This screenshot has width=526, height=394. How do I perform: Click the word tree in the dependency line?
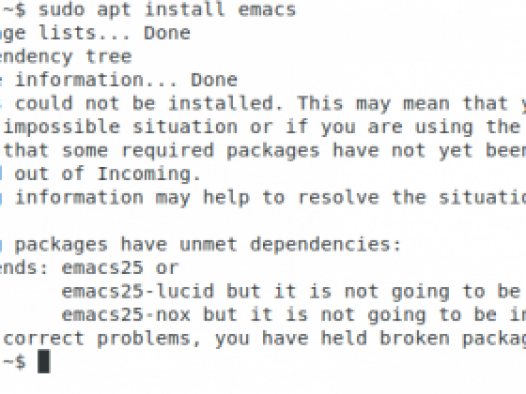[x=109, y=56]
